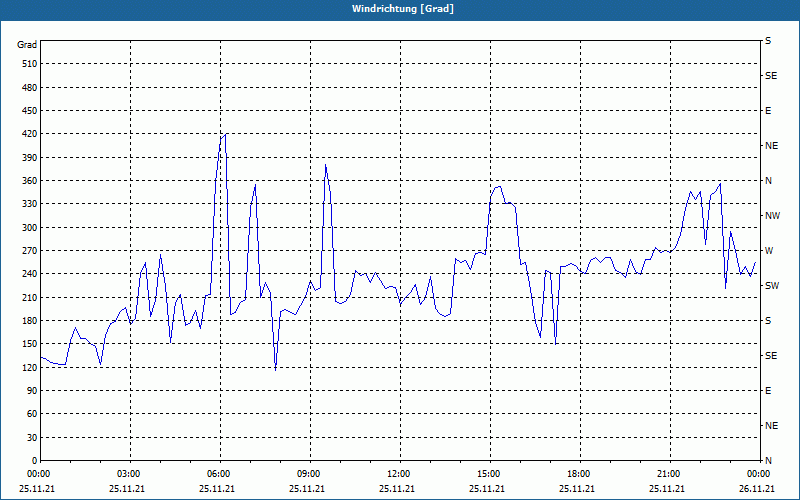Select the 25.11.21 date under 18:00

[x=577, y=488]
